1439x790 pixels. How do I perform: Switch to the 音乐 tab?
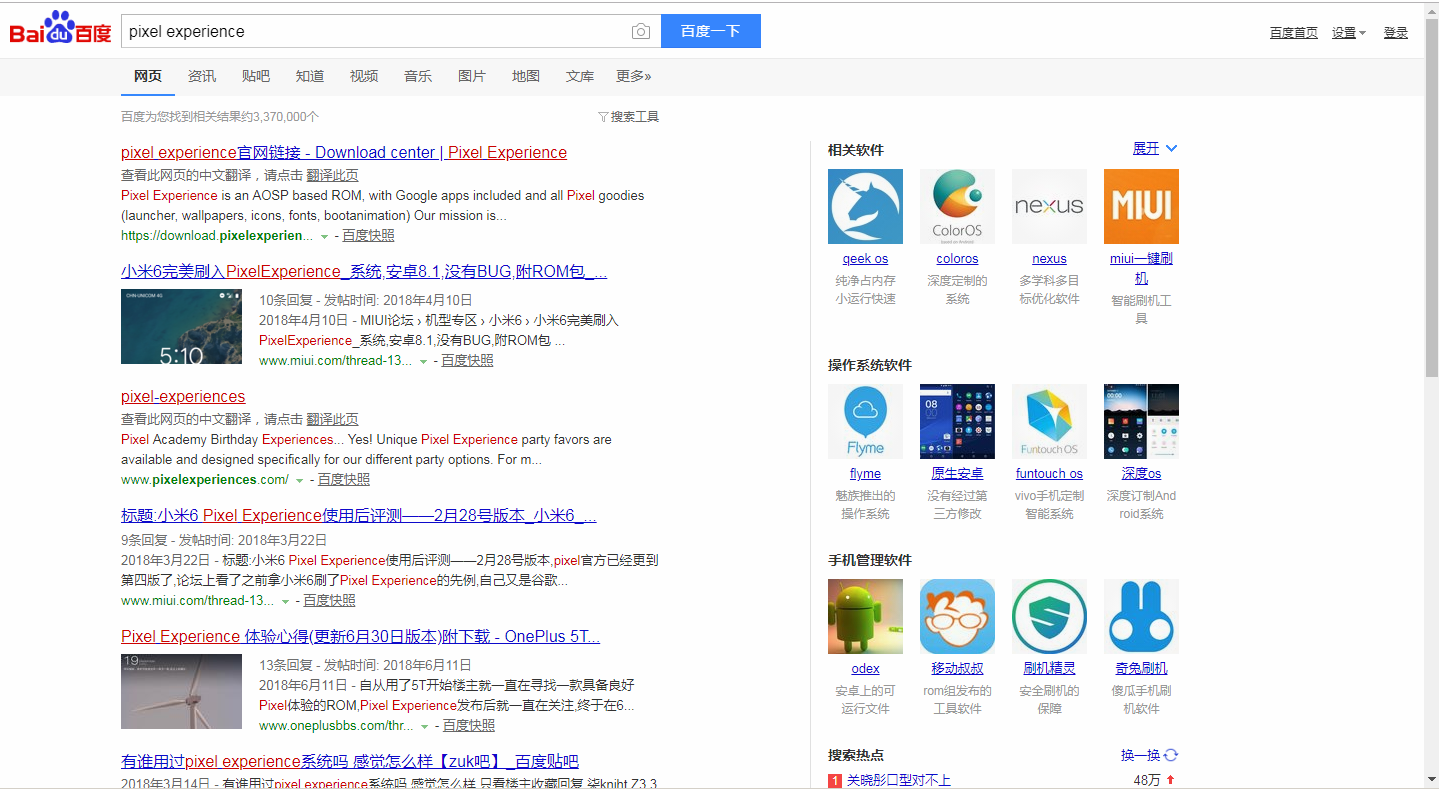(418, 76)
